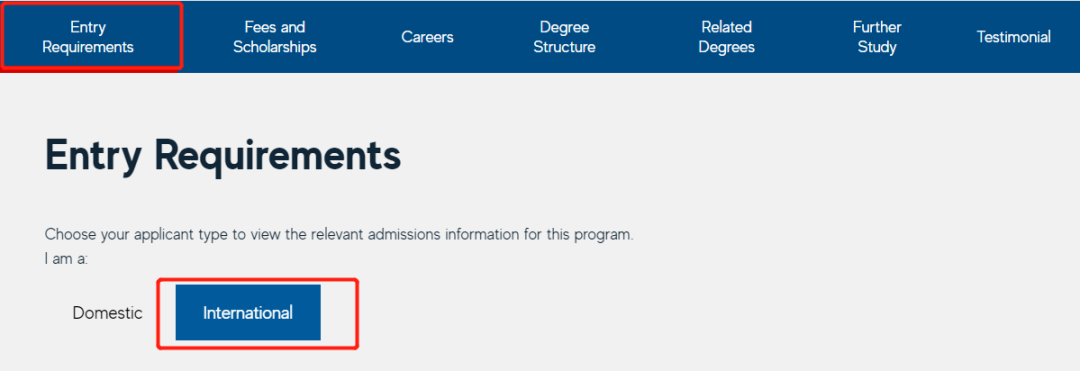
Task: Click the 'I am a:' label
Action: 66,259
